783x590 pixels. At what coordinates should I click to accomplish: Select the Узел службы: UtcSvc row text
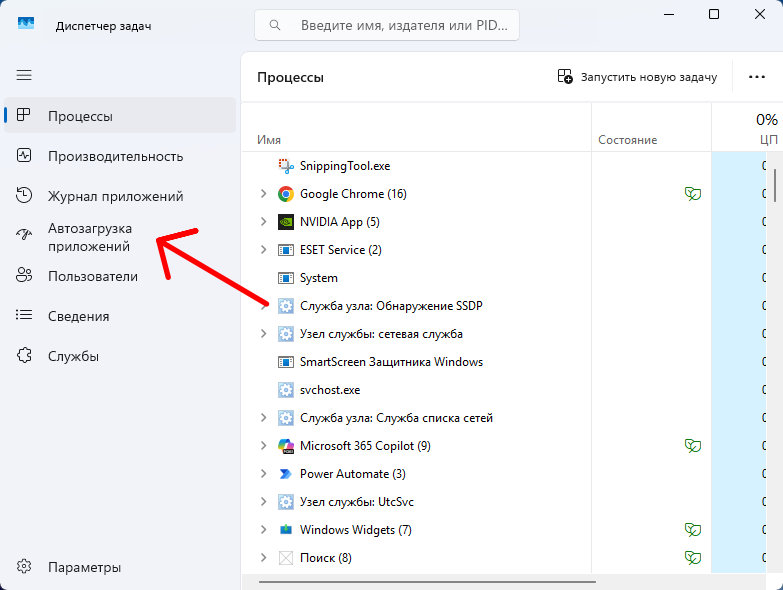357,502
